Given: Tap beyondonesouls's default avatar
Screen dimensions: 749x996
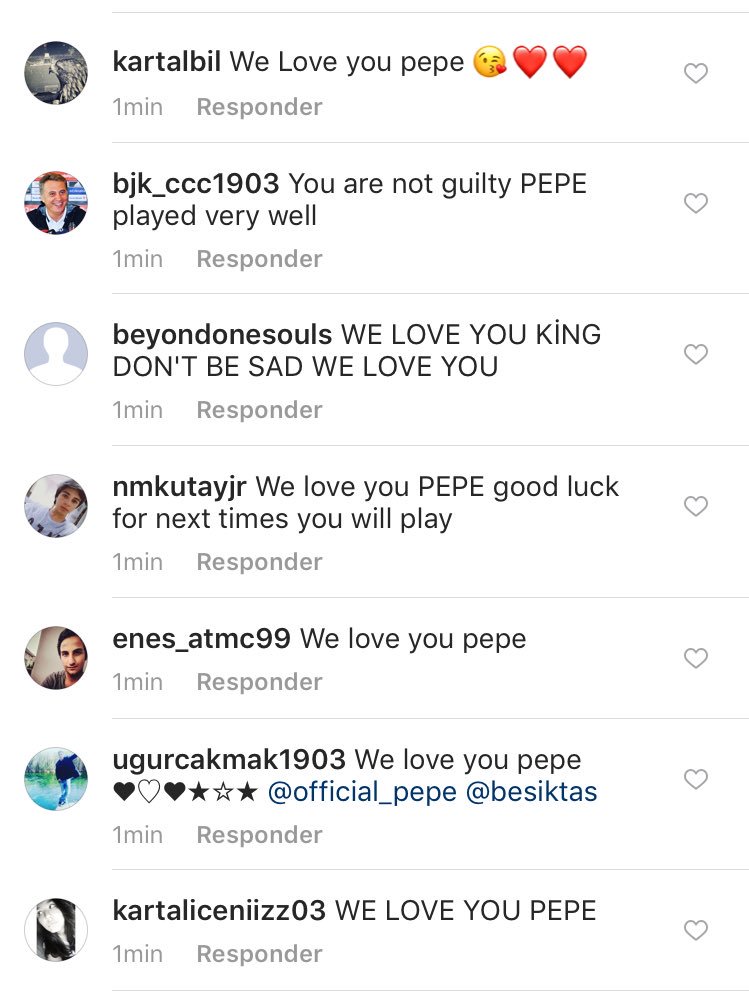Looking at the screenshot, I should [56, 354].
